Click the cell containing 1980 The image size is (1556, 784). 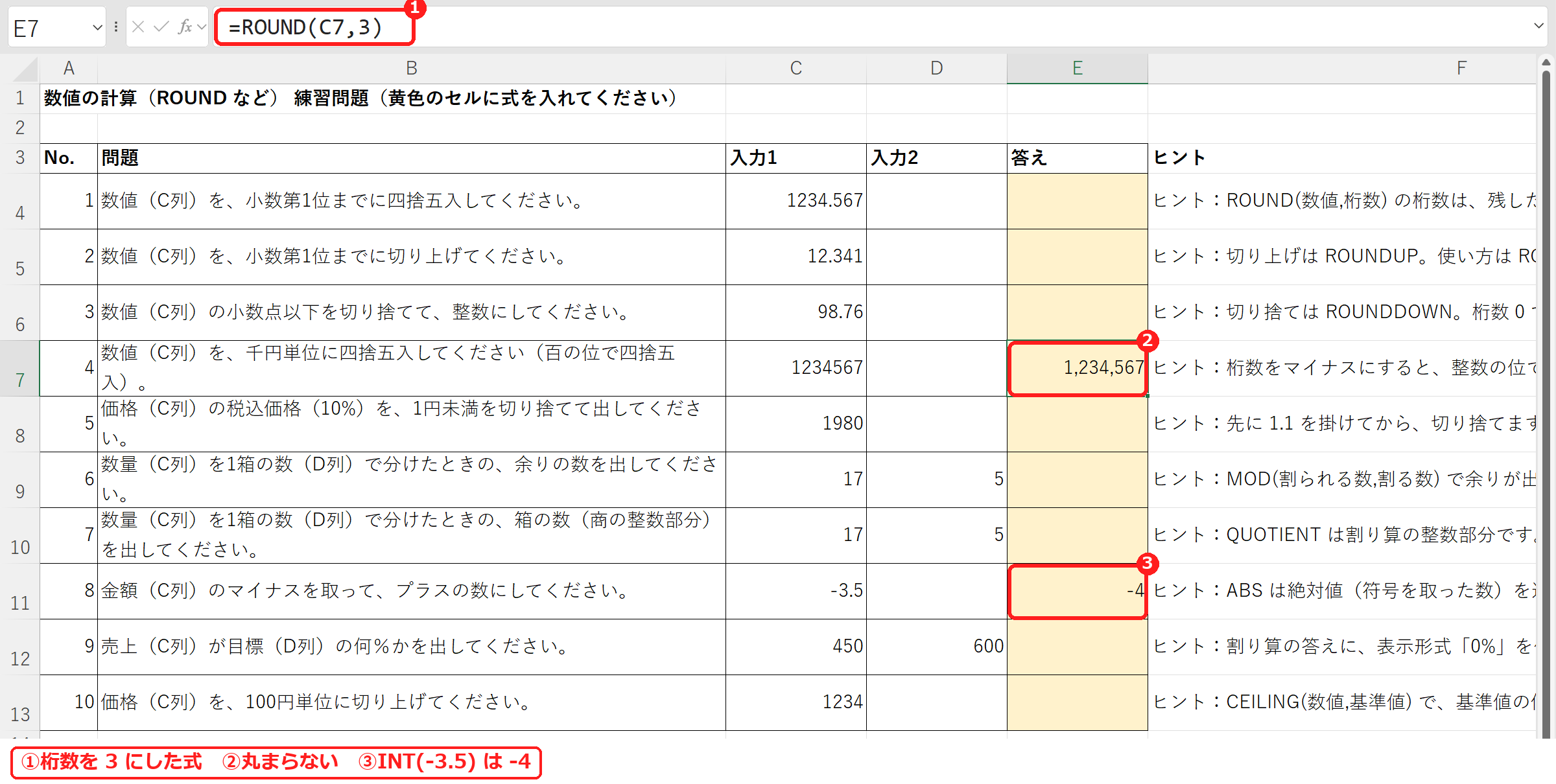coord(796,424)
